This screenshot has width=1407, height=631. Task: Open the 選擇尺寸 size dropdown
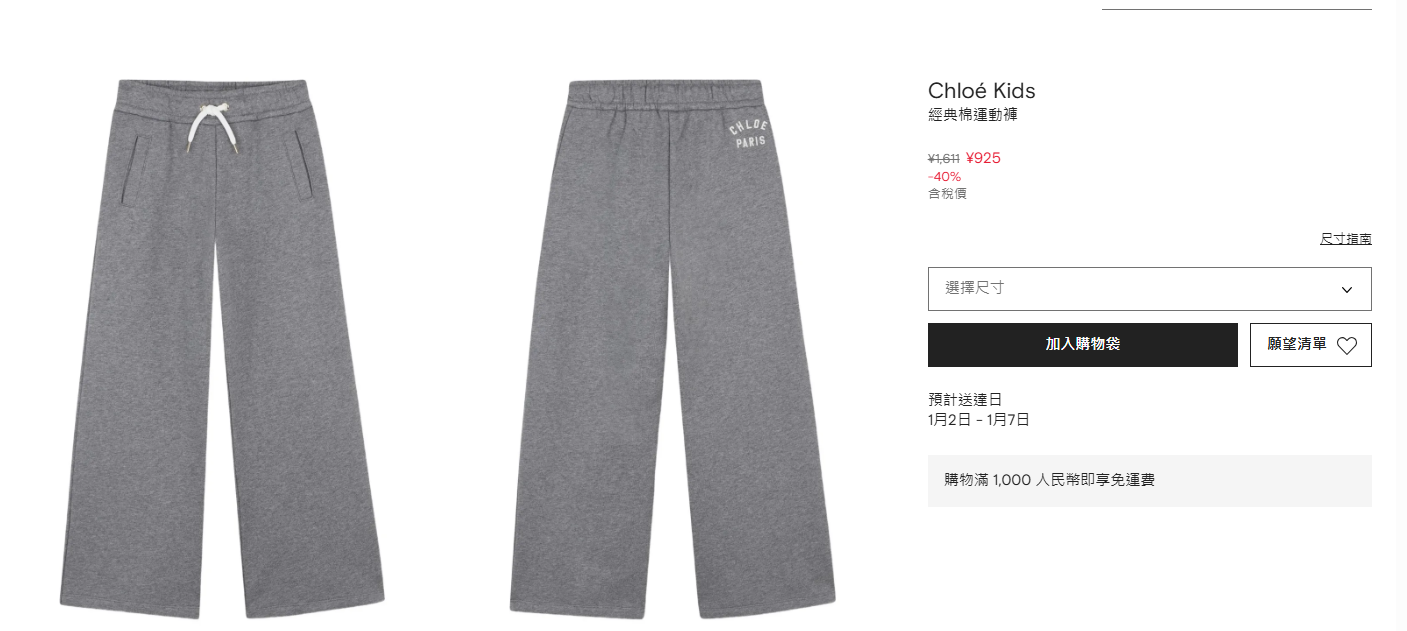tap(1149, 289)
